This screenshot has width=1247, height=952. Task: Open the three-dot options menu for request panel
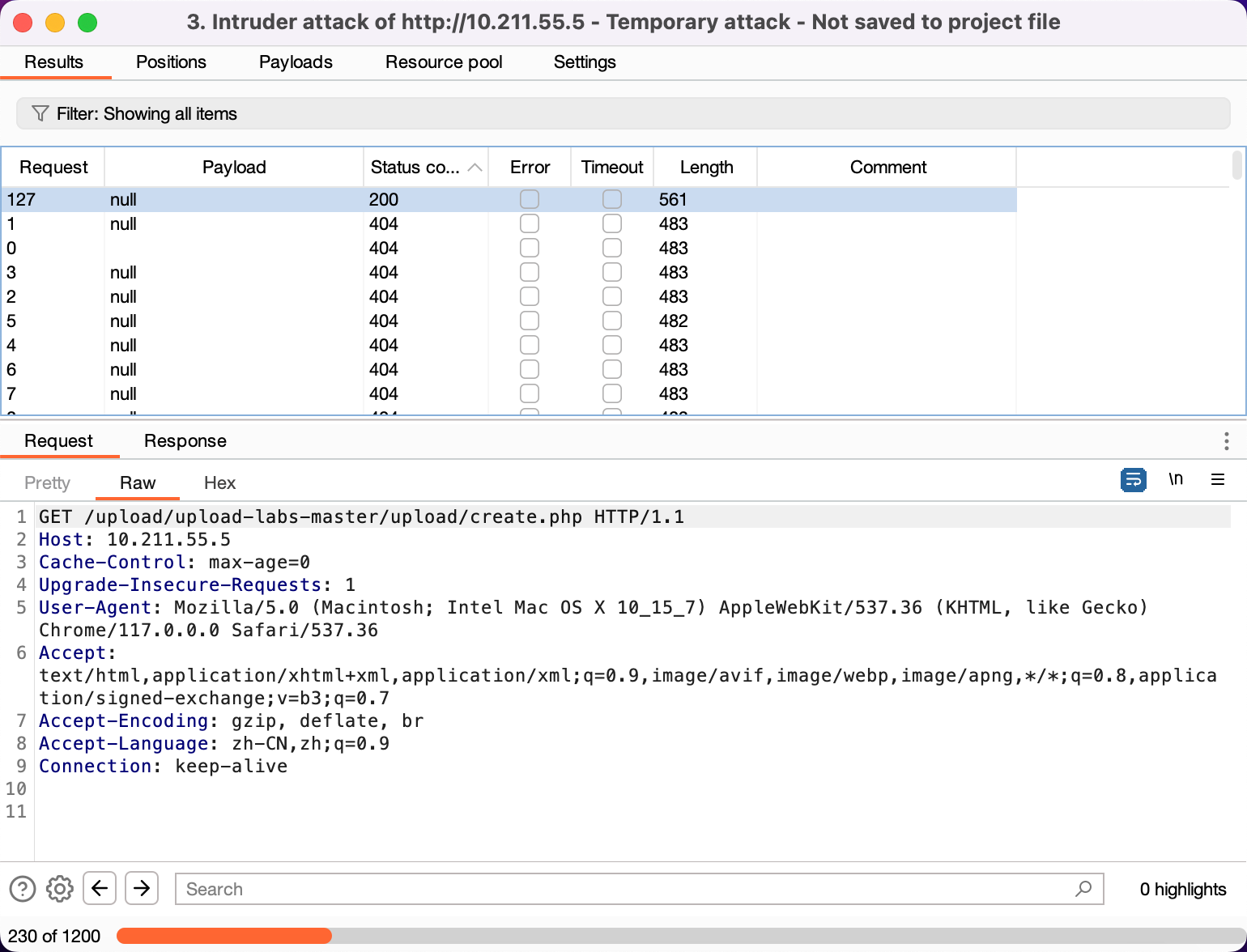point(1226,440)
